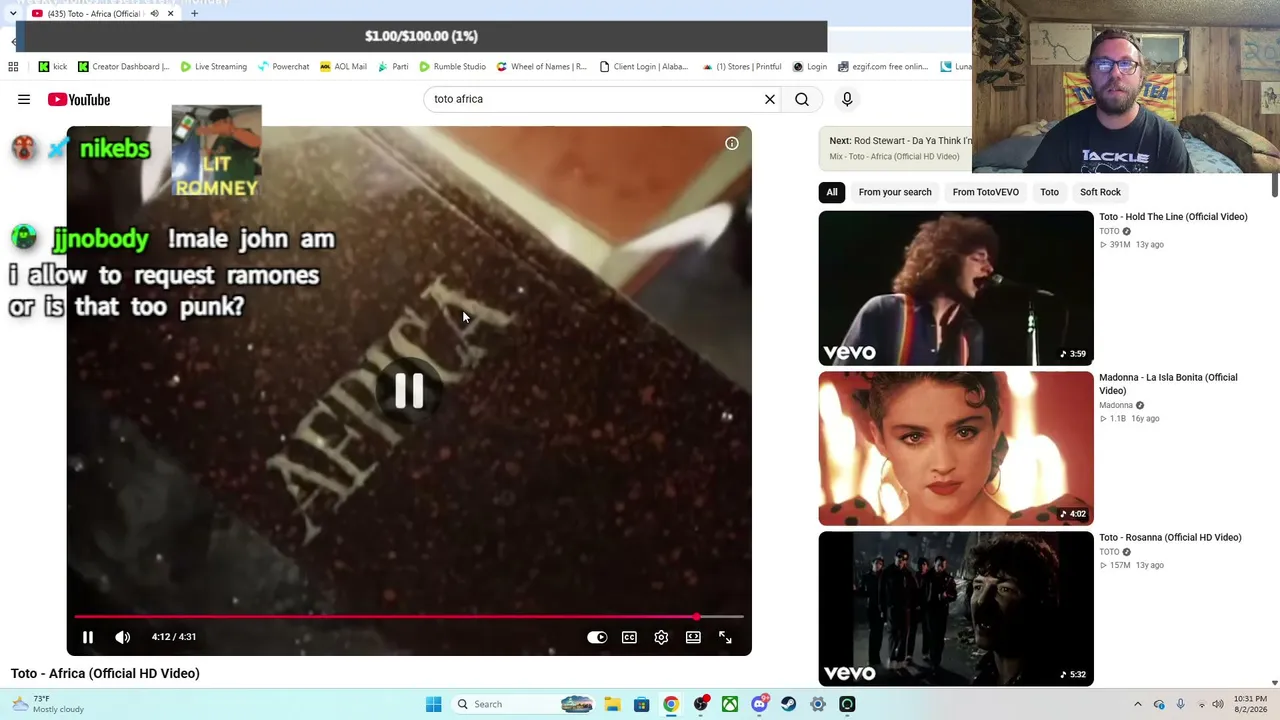Select the Toto filter chip
This screenshot has height=720, width=1280.
(1049, 192)
